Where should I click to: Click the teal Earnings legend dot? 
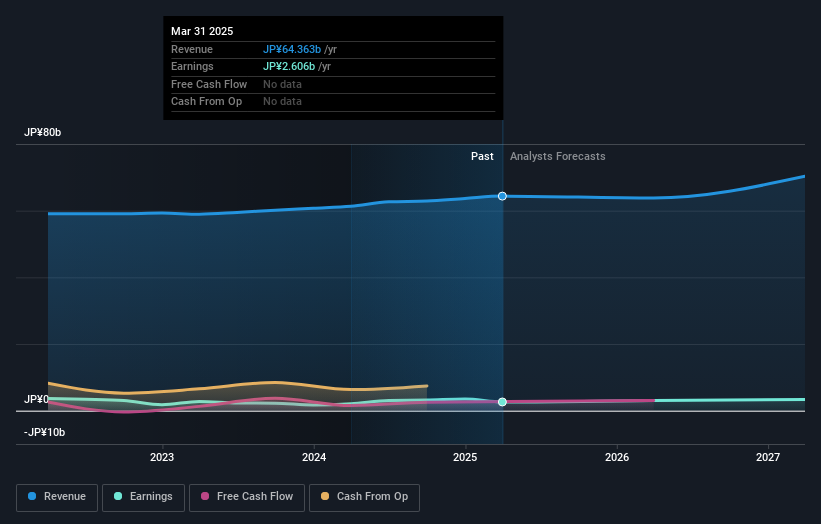(118, 496)
